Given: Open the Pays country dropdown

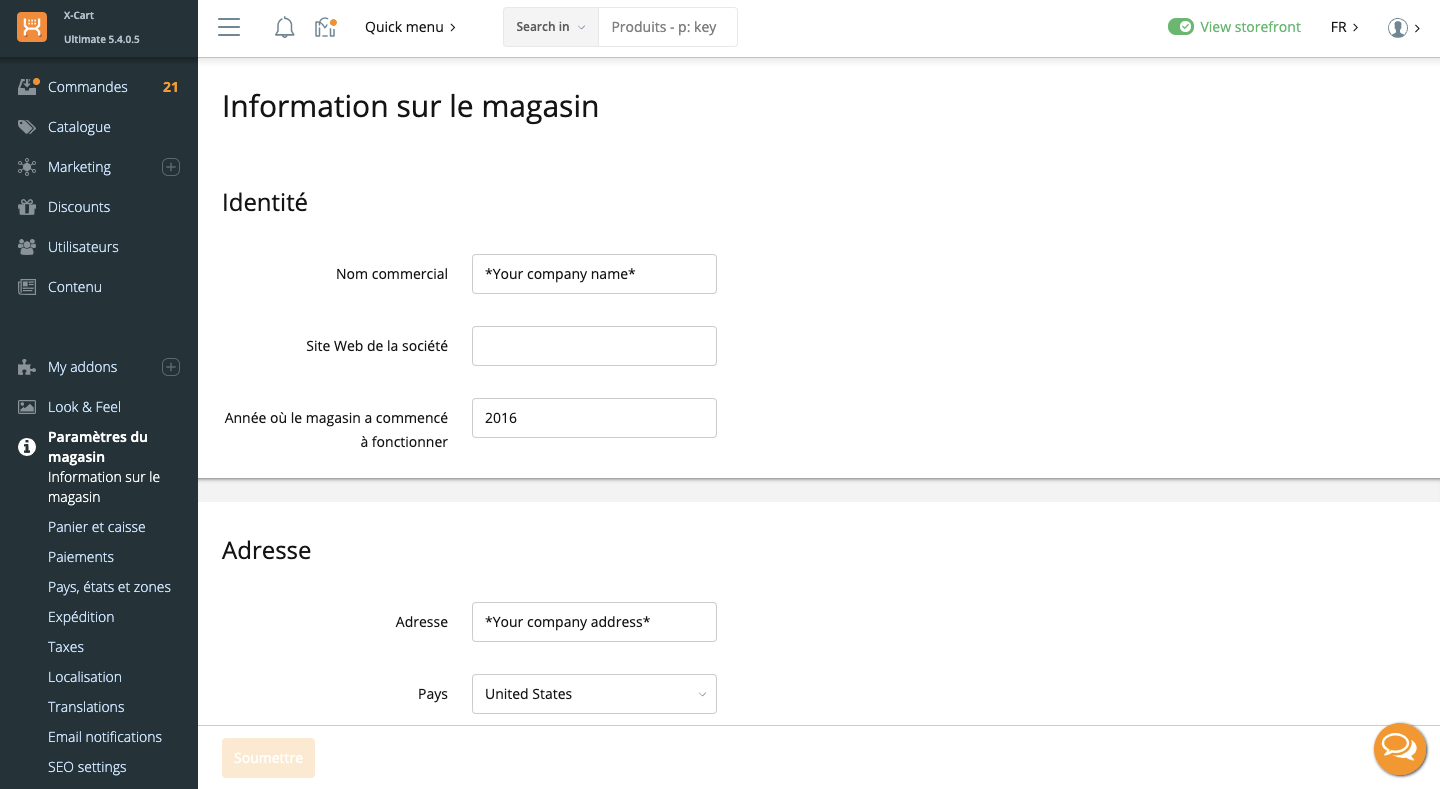Looking at the screenshot, I should point(594,694).
